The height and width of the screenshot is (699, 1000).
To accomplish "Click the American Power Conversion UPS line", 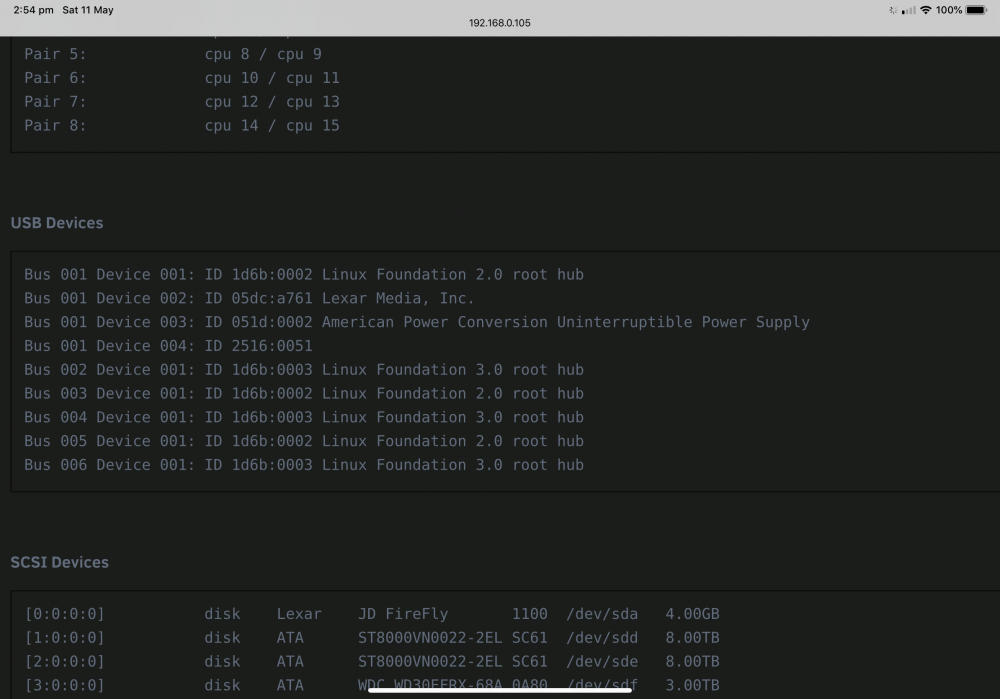I will coord(416,322).
